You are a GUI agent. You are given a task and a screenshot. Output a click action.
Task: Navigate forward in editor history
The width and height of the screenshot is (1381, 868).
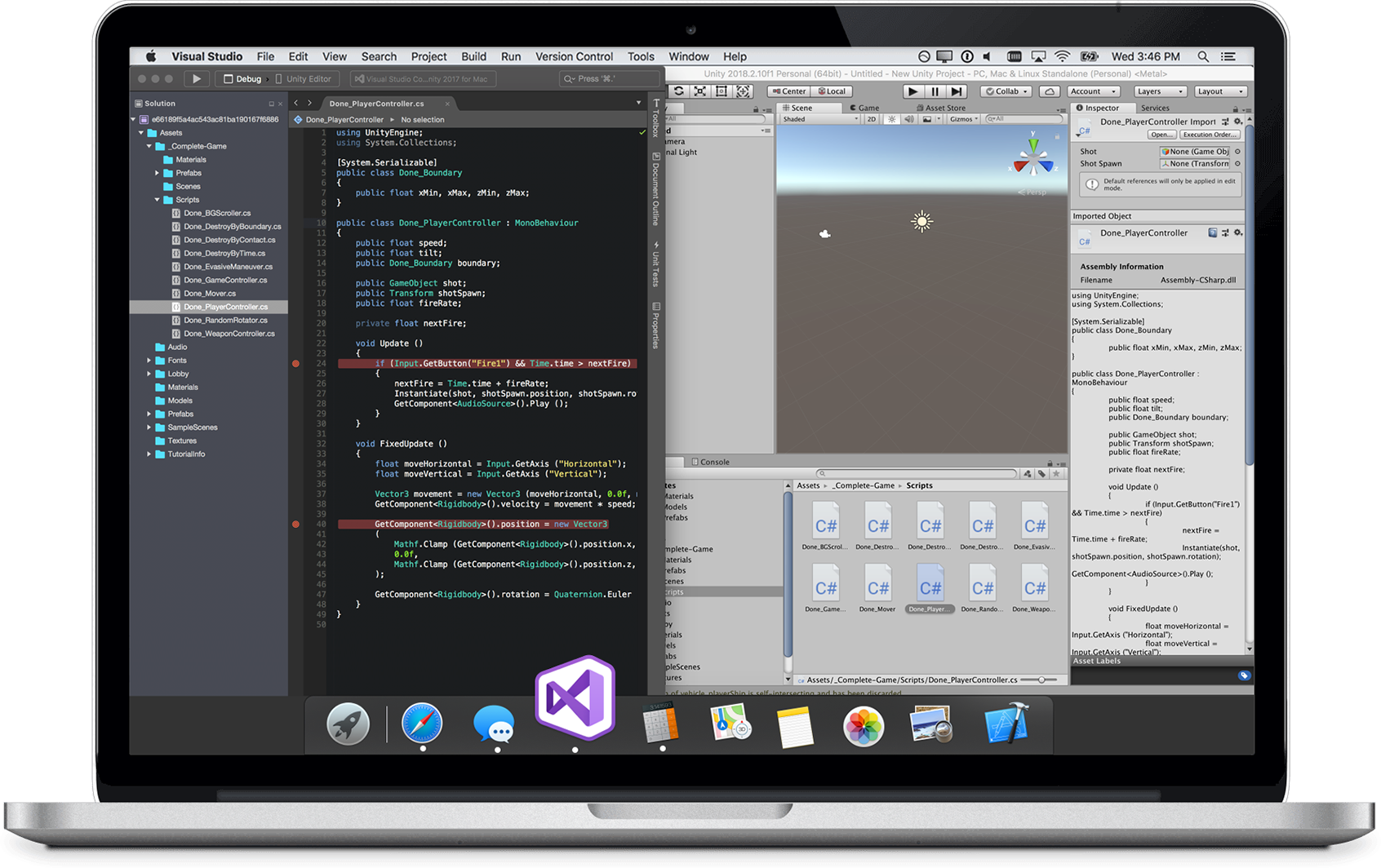(x=309, y=104)
